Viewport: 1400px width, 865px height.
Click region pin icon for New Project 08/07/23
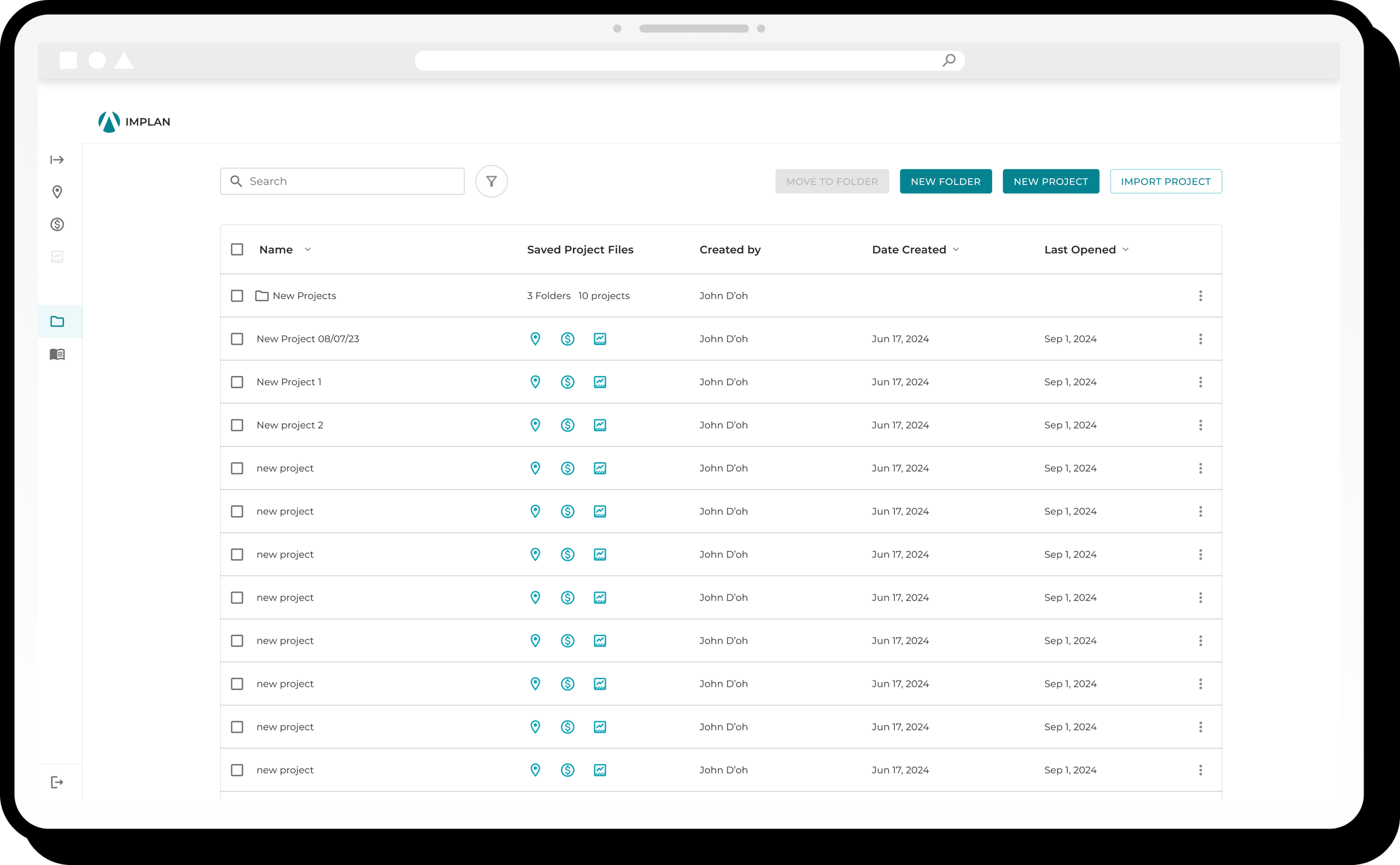point(535,339)
